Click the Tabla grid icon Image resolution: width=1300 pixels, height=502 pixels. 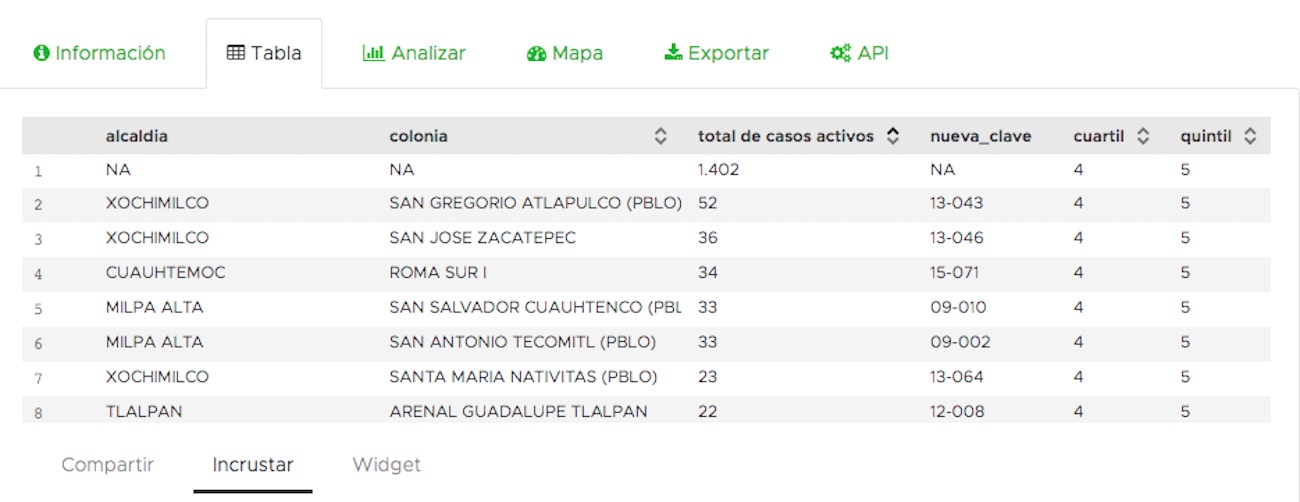pos(236,53)
